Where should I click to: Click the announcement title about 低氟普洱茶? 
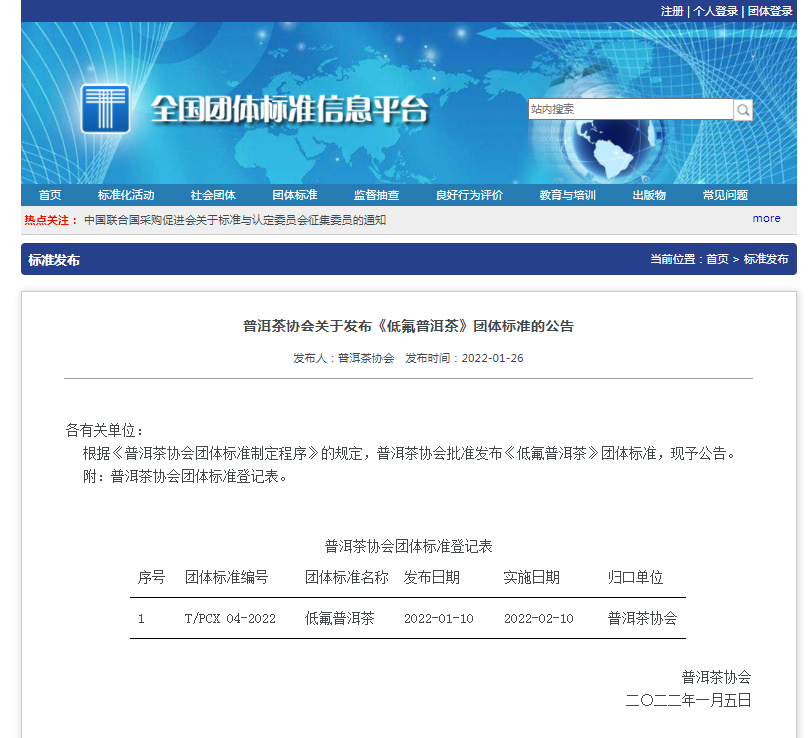(x=409, y=326)
